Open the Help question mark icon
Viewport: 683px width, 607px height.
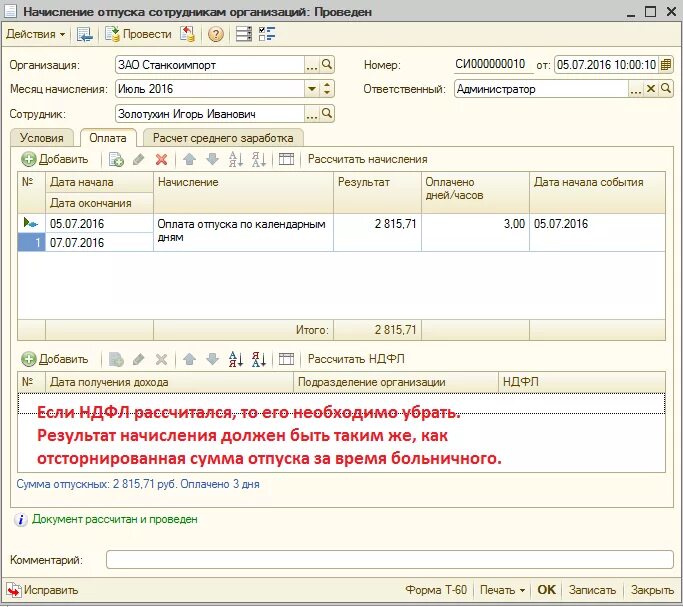coord(215,34)
